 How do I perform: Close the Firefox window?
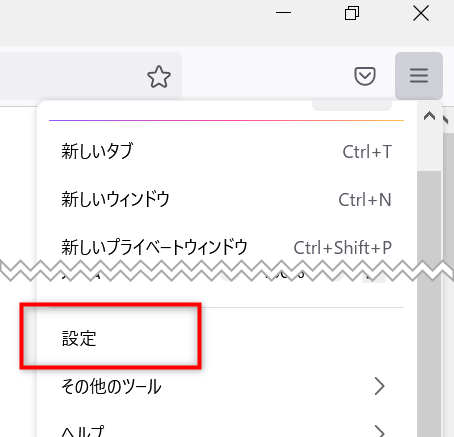pyautogui.click(x=421, y=14)
